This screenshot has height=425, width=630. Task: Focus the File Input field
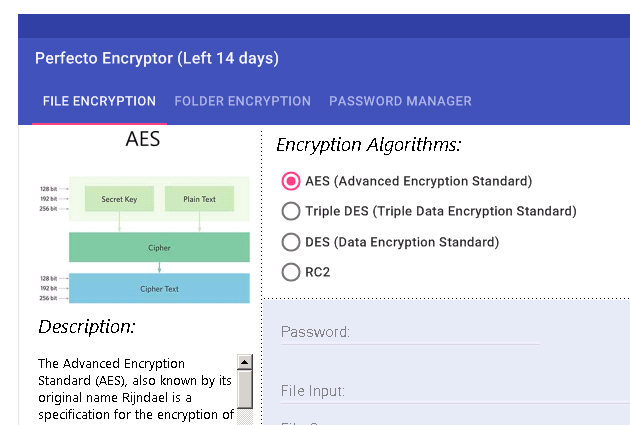[x=450, y=391]
